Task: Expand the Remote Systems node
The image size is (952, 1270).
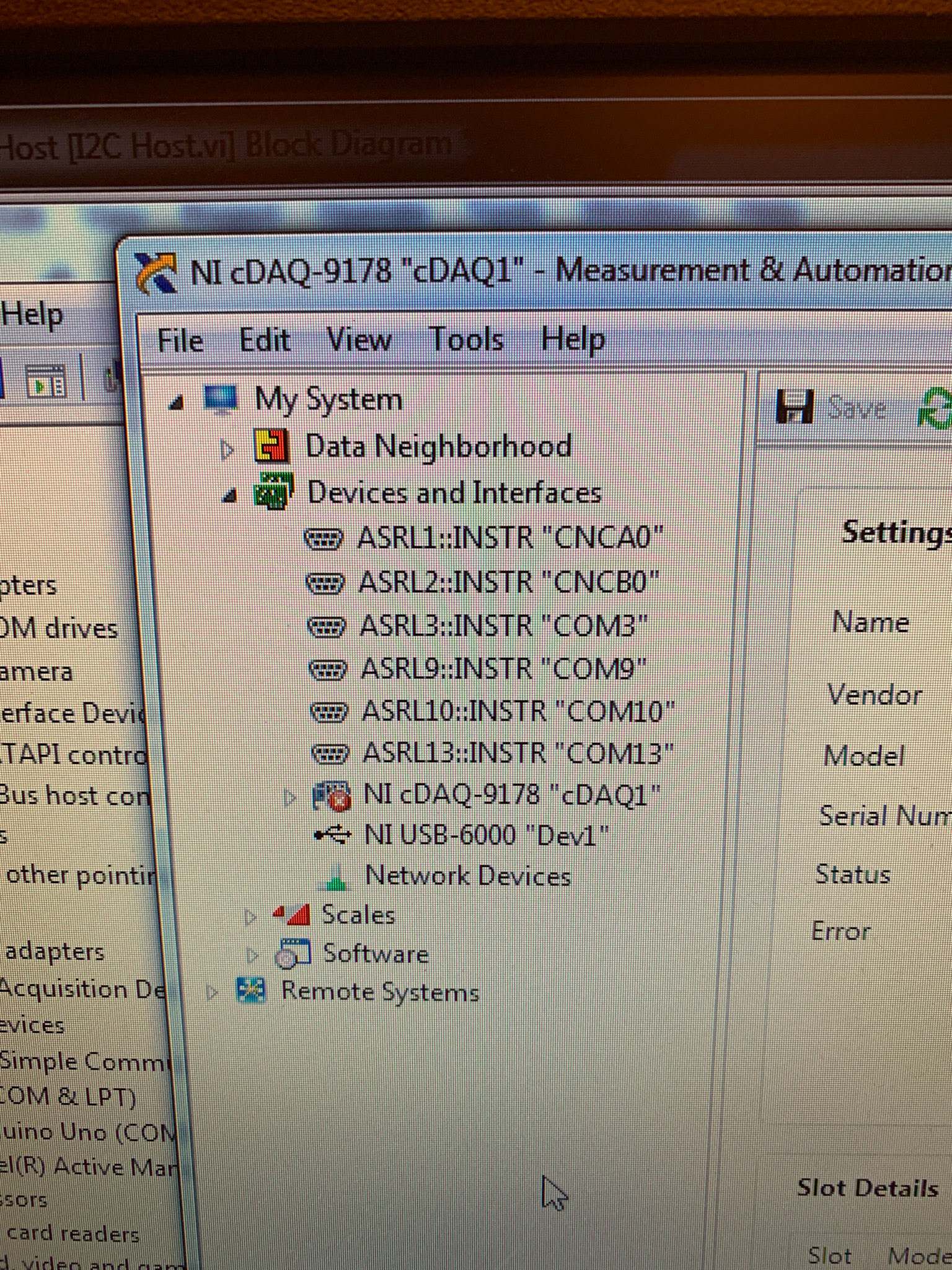Action: (x=212, y=992)
